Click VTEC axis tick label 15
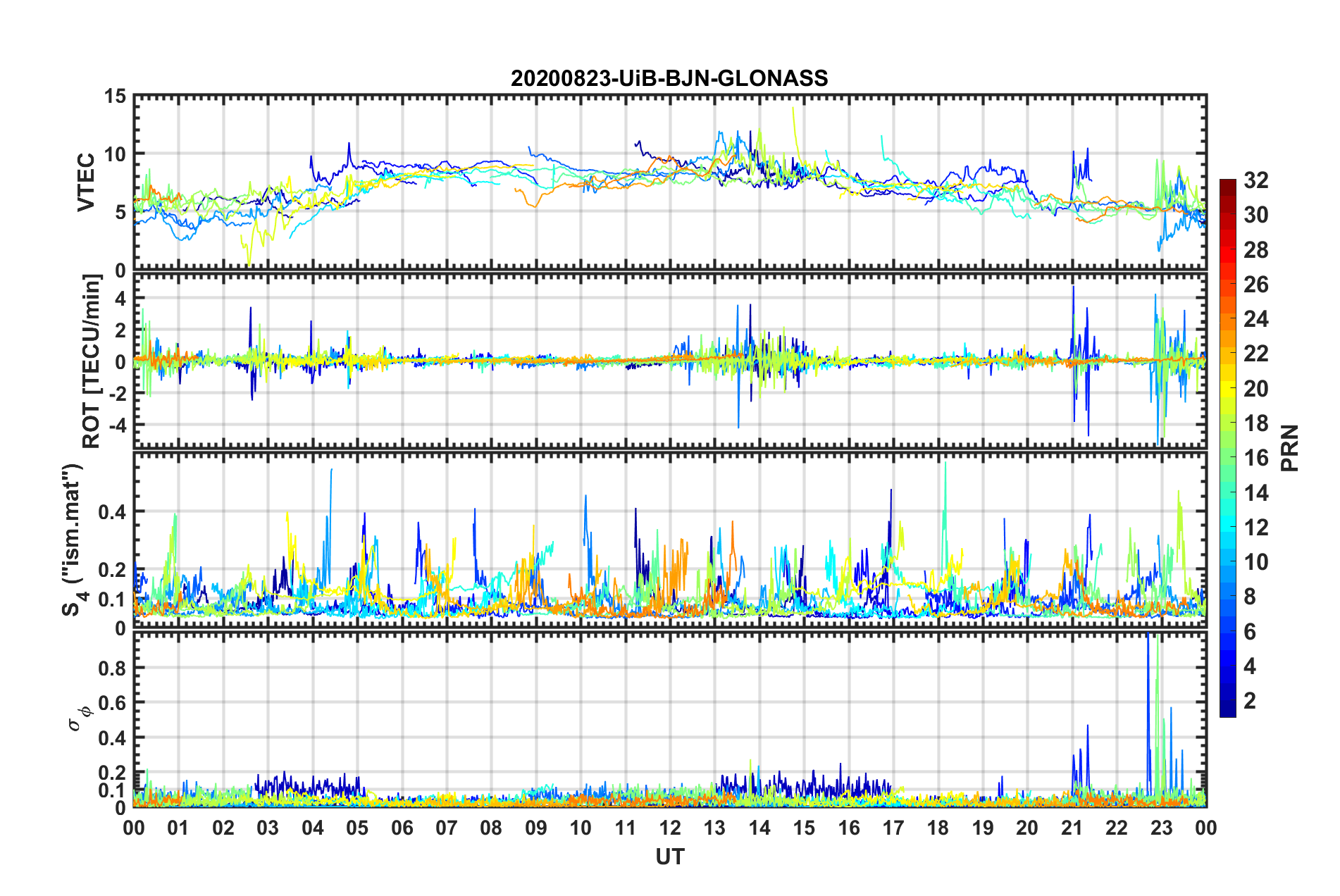 pos(114,96)
